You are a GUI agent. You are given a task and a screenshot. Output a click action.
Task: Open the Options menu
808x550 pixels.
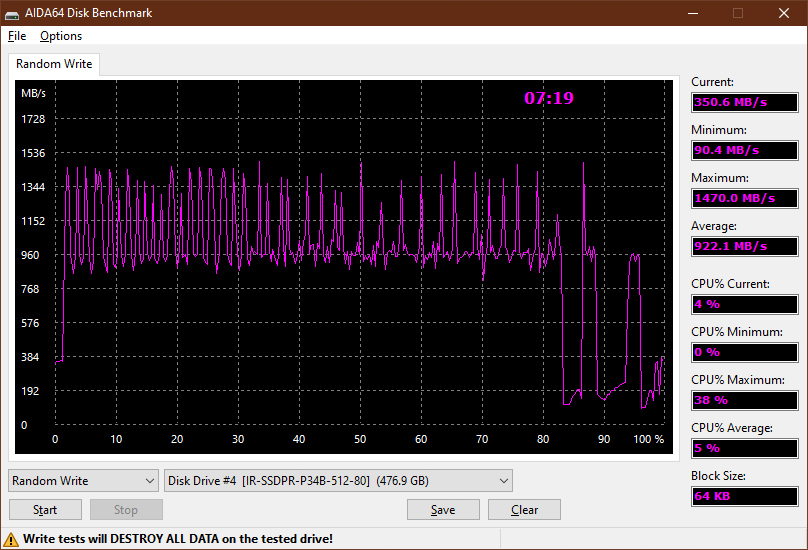(x=61, y=36)
